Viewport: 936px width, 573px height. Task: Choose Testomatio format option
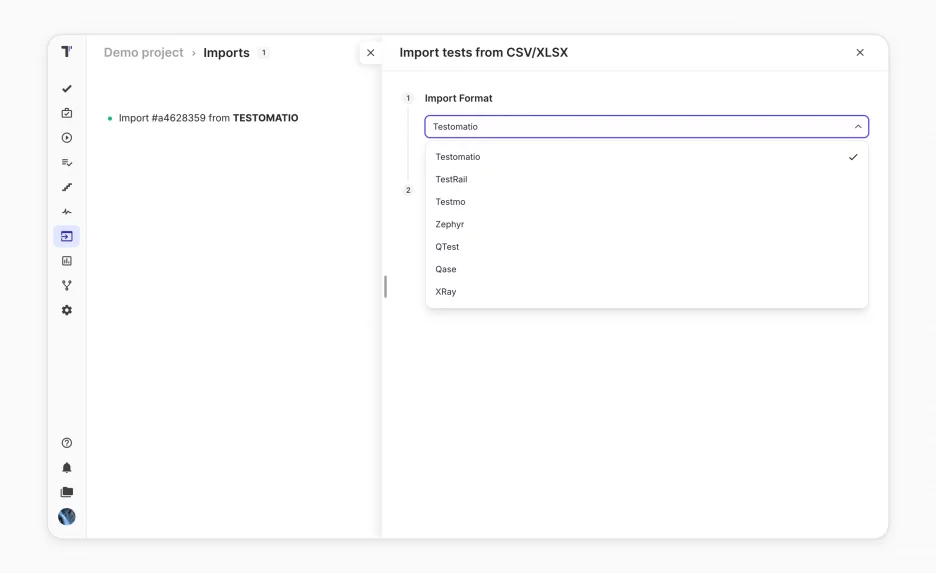click(x=646, y=157)
